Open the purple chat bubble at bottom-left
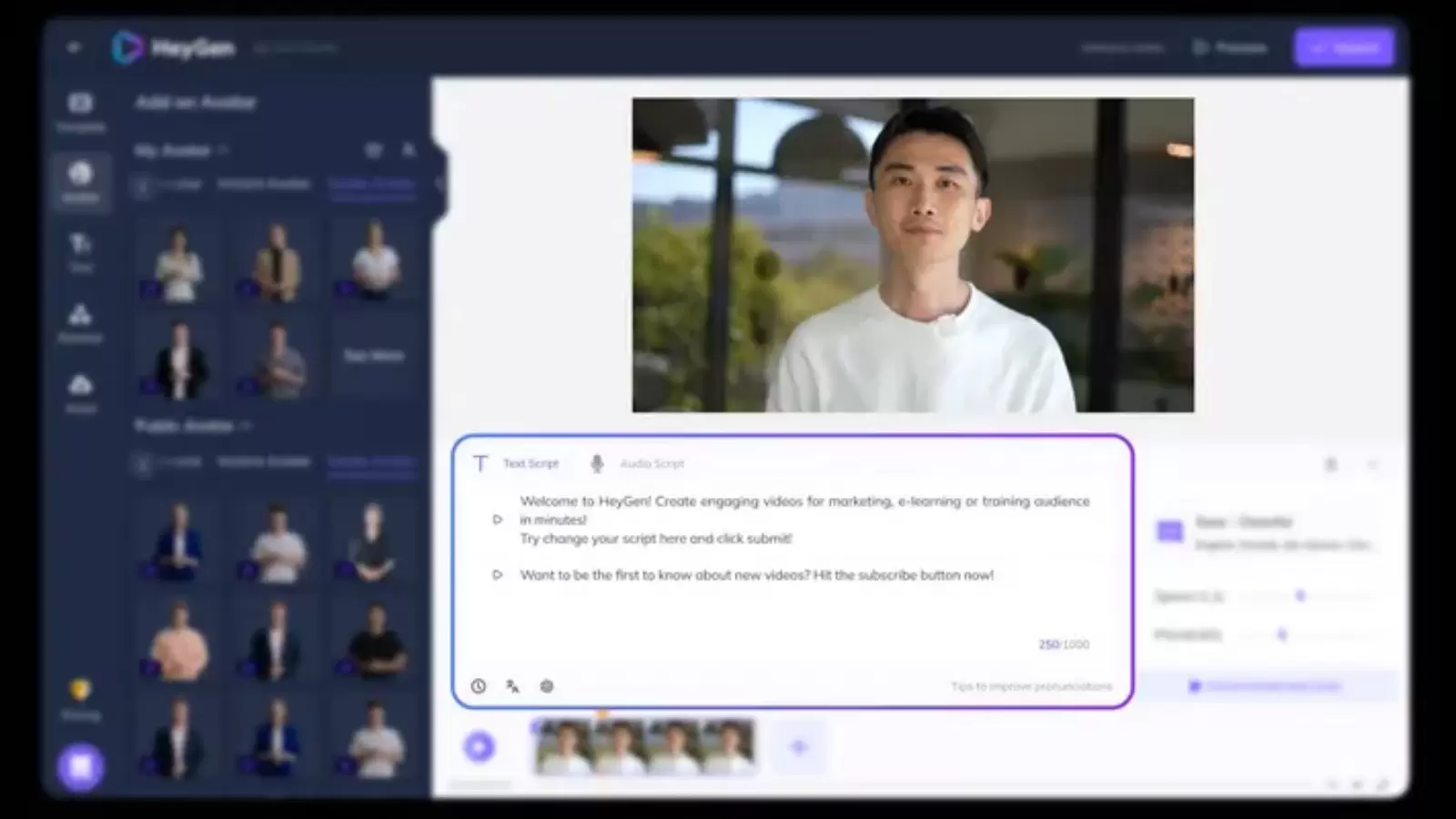Screen dimensions: 1456x819 click(x=80, y=766)
